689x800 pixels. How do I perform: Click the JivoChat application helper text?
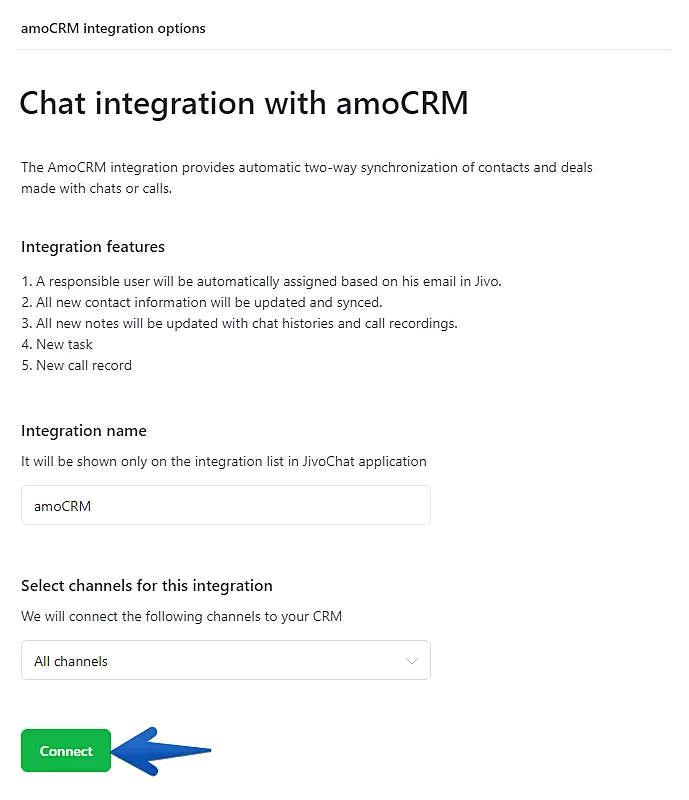[224, 462]
